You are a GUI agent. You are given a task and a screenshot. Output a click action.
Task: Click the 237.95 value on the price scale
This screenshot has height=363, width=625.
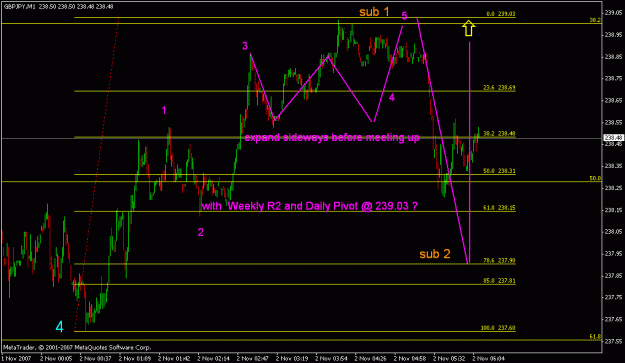pyautogui.click(x=614, y=253)
